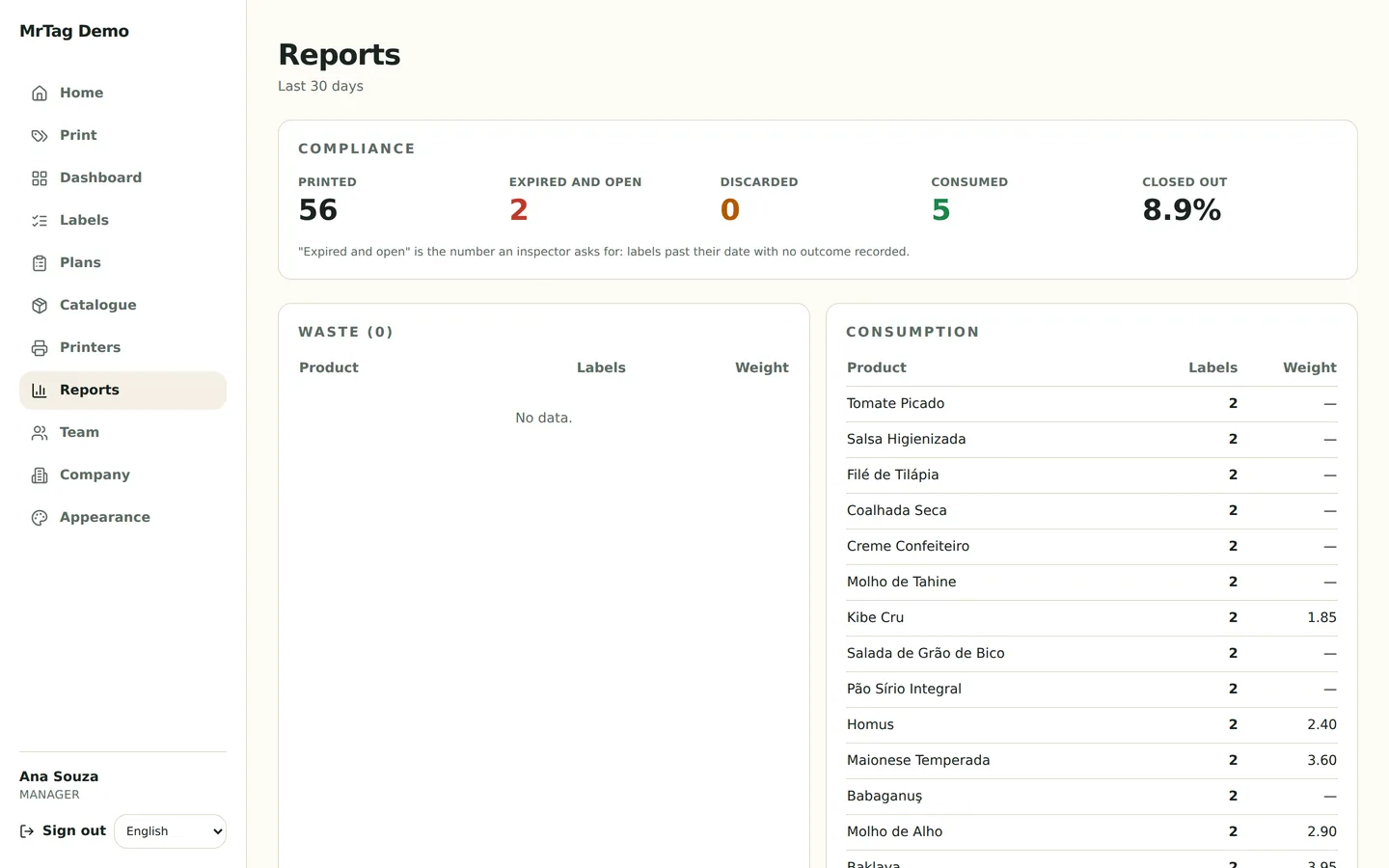This screenshot has width=1389, height=868.
Task: Select the Tomate Picado row
Action: pos(1092,403)
